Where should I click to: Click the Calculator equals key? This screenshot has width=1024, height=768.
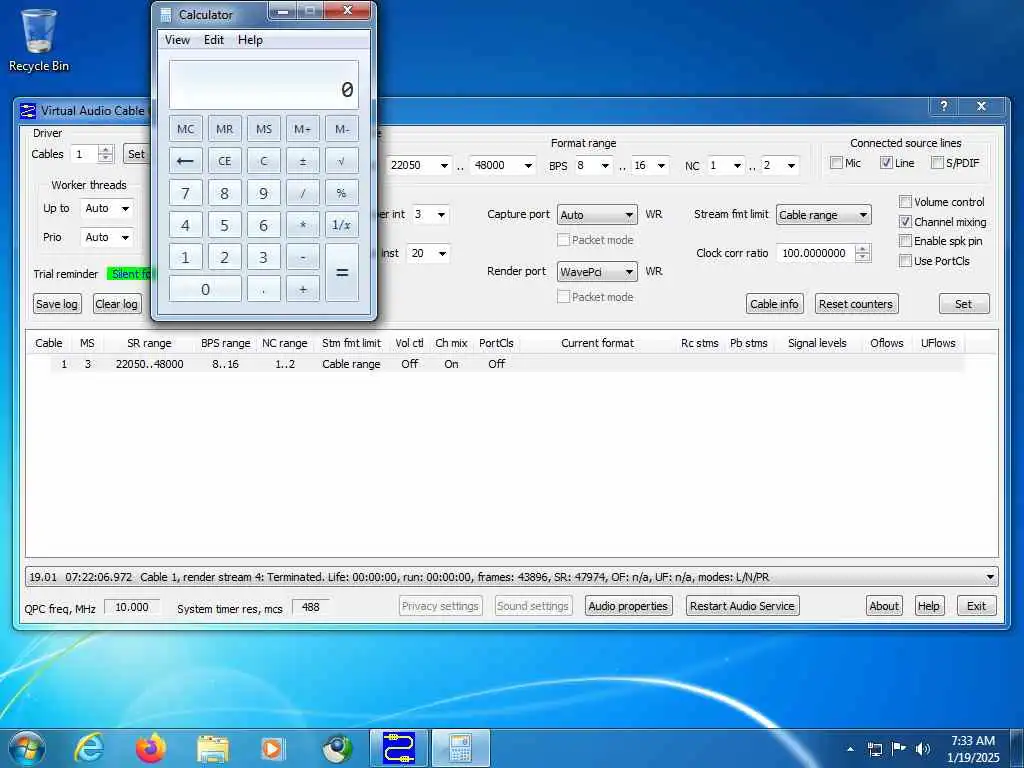(x=342, y=273)
